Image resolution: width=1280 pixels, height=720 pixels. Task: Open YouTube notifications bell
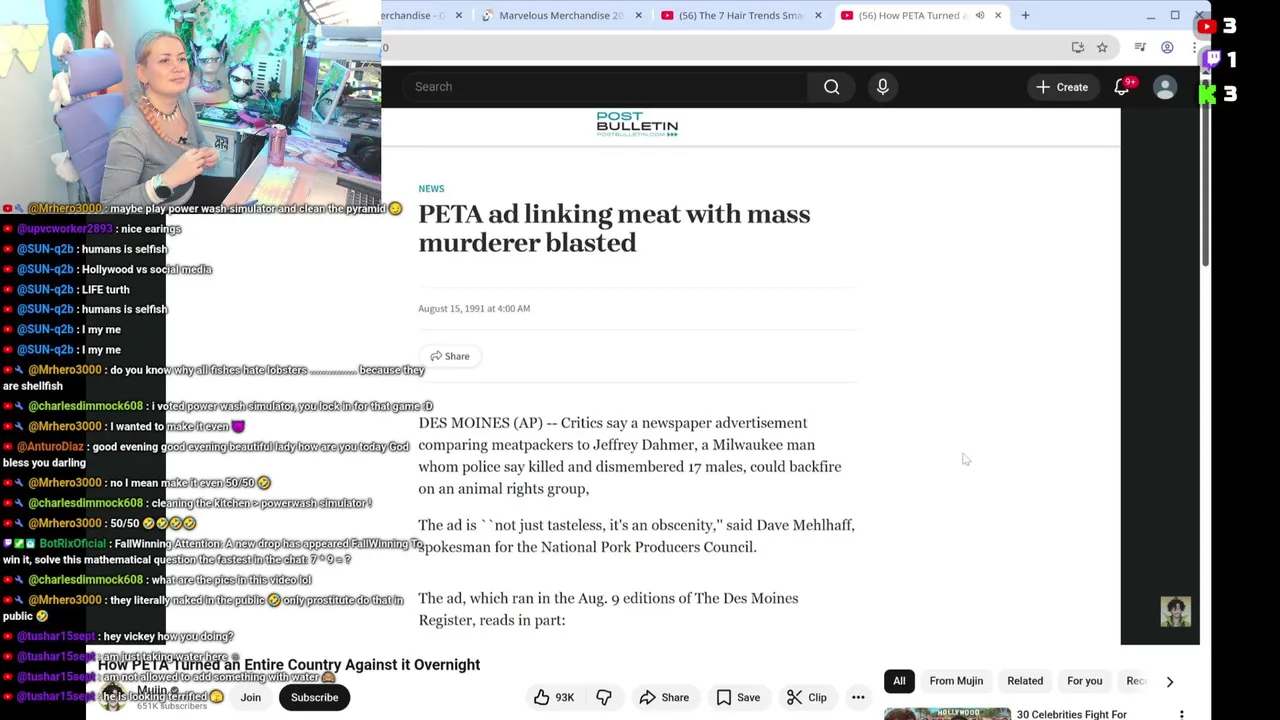pos(1122,87)
